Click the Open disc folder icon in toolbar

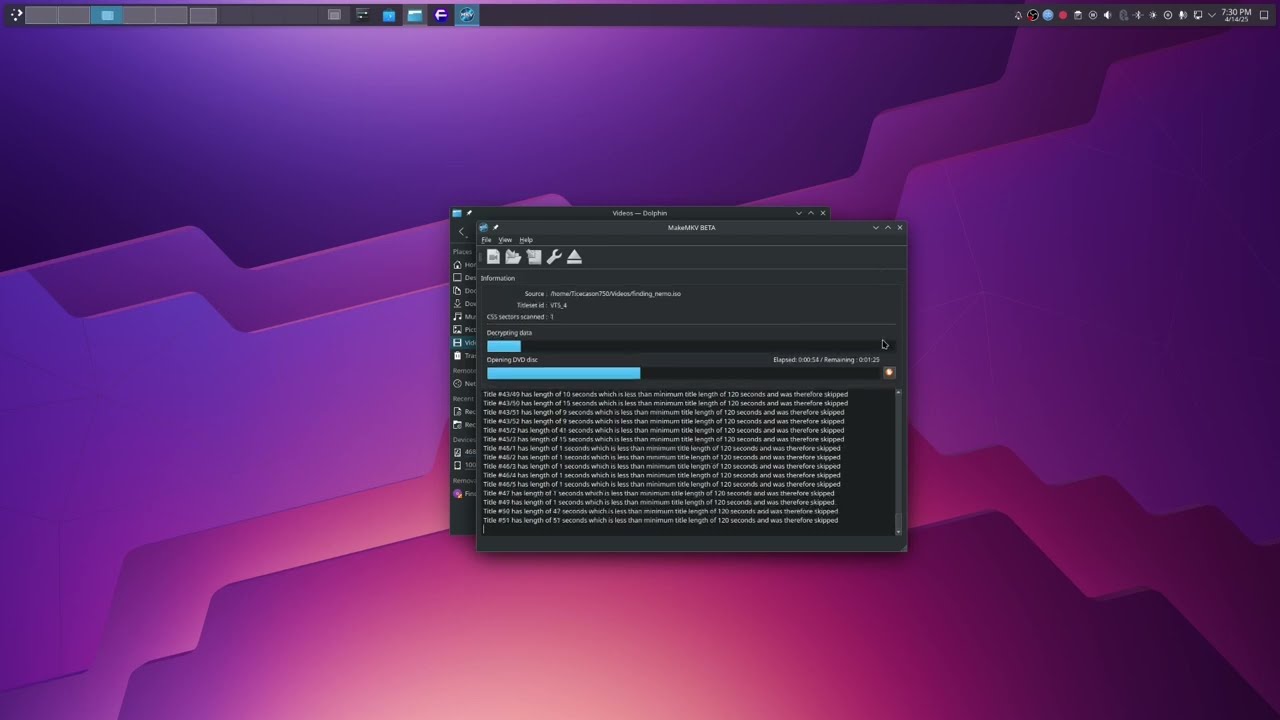coord(513,257)
